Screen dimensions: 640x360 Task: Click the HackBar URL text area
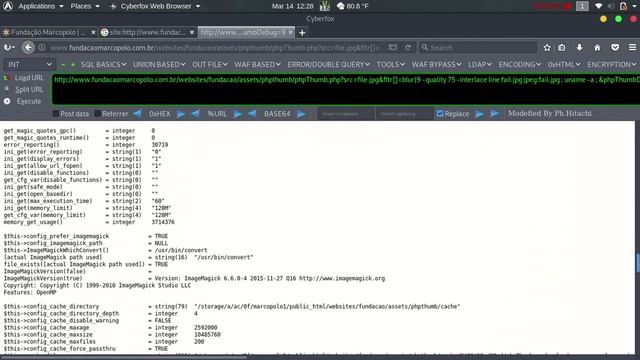(345, 89)
